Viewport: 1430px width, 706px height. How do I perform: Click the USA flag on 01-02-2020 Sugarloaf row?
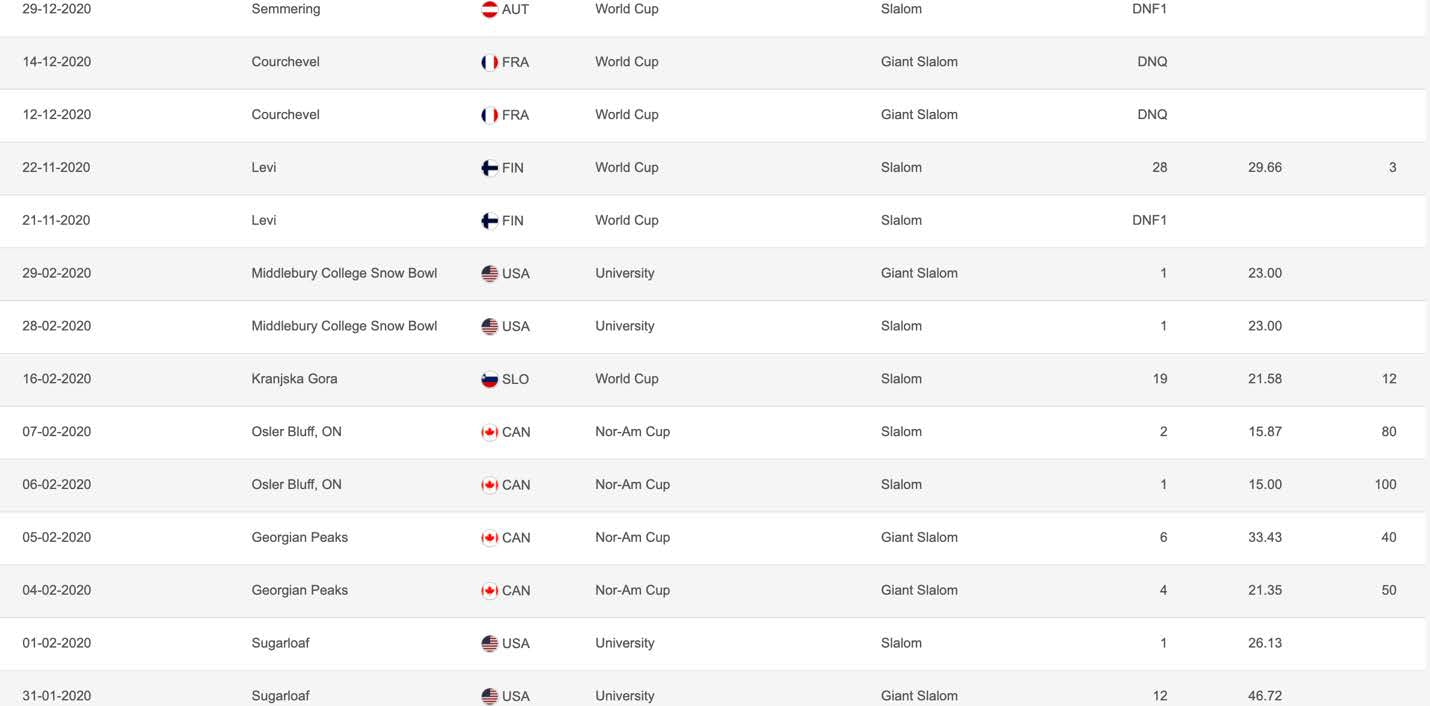pyautogui.click(x=490, y=644)
